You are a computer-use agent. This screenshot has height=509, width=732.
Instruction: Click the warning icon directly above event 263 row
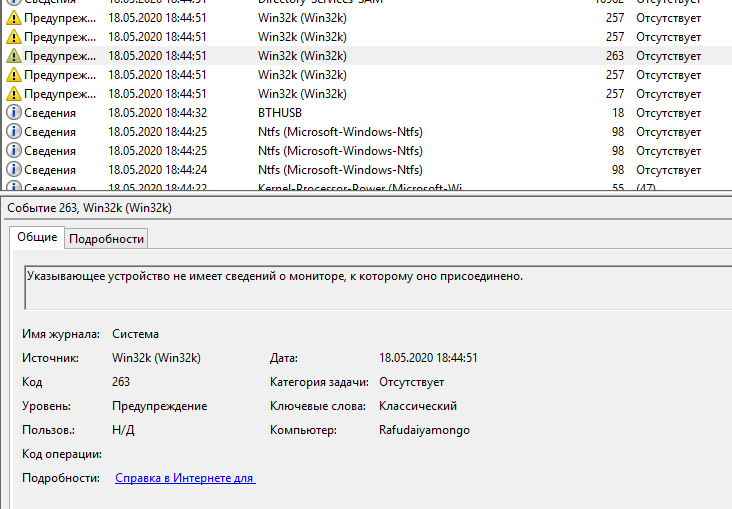coord(13,37)
